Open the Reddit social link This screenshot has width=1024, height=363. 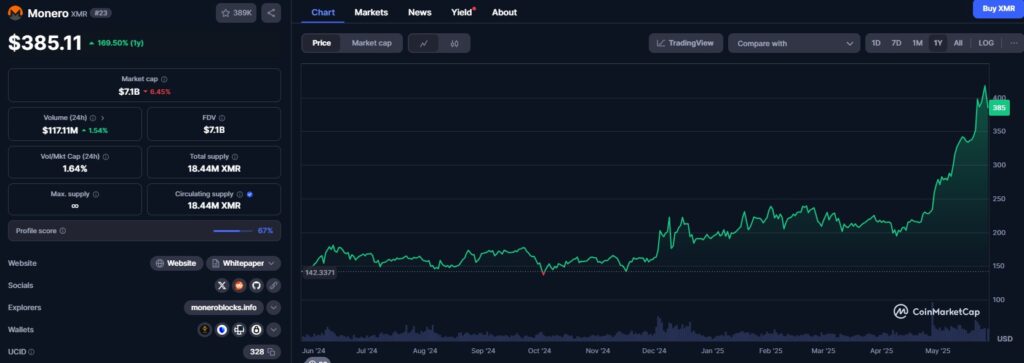click(239, 285)
